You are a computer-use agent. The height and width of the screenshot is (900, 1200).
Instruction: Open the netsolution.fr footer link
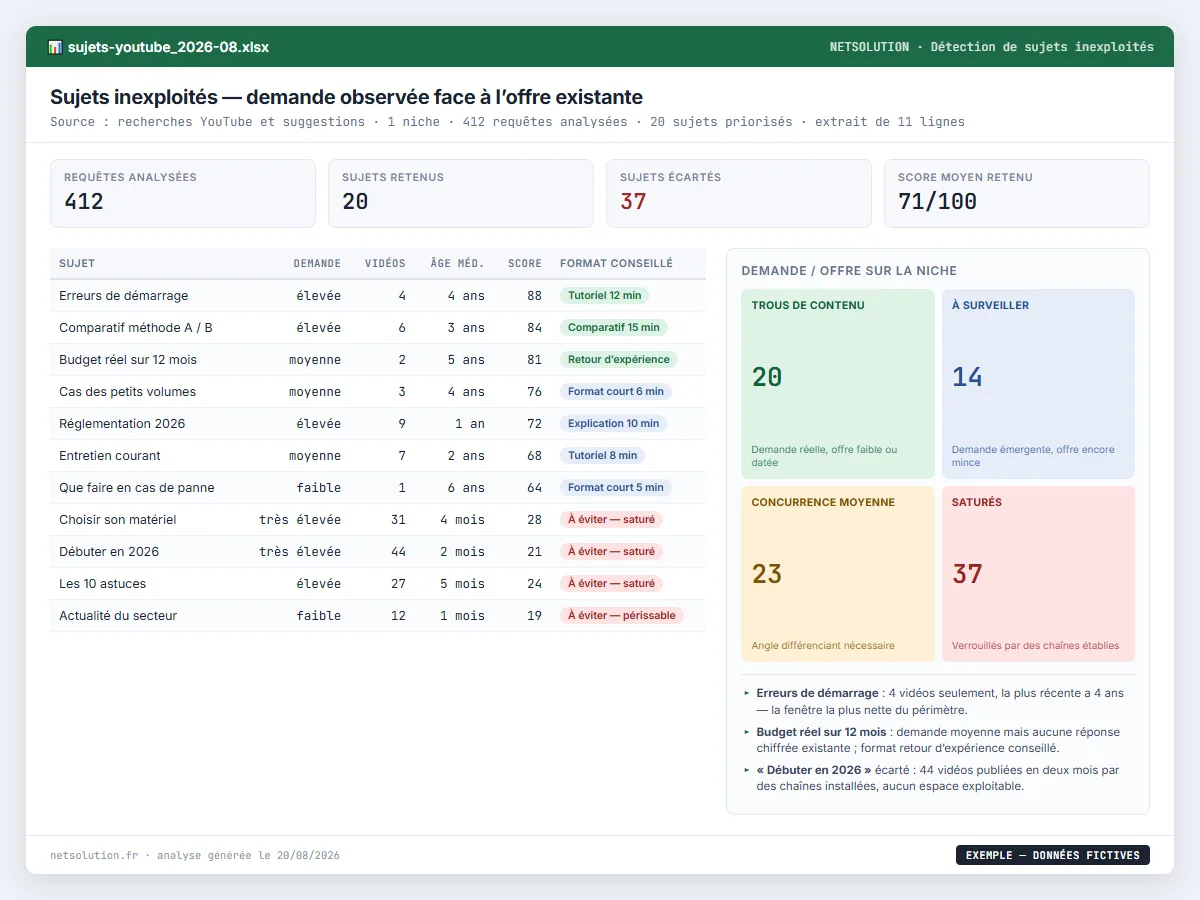point(94,856)
